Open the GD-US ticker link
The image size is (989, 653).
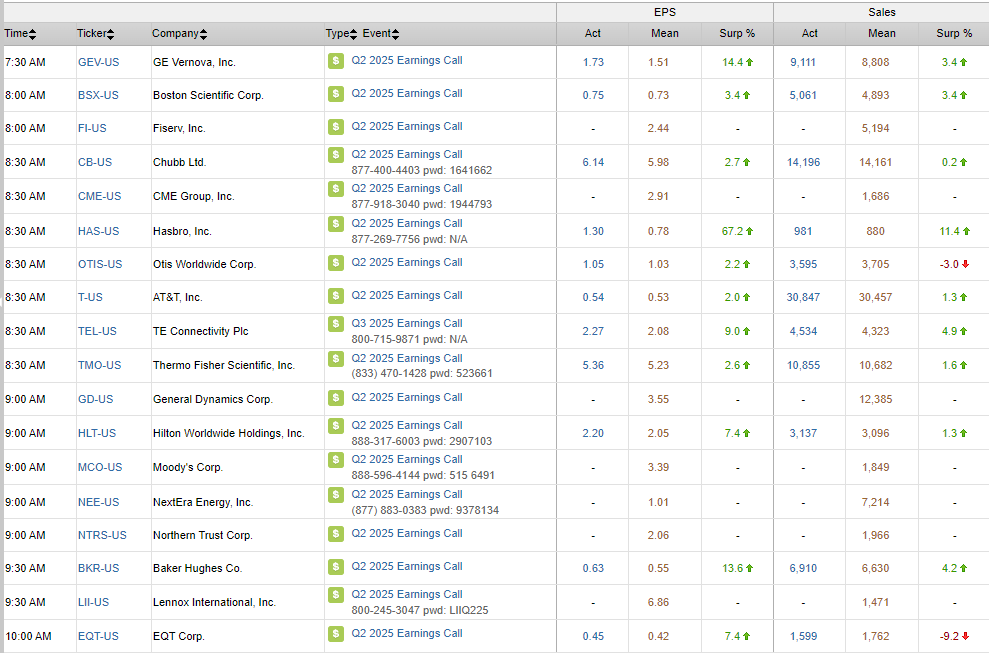[95, 399]
